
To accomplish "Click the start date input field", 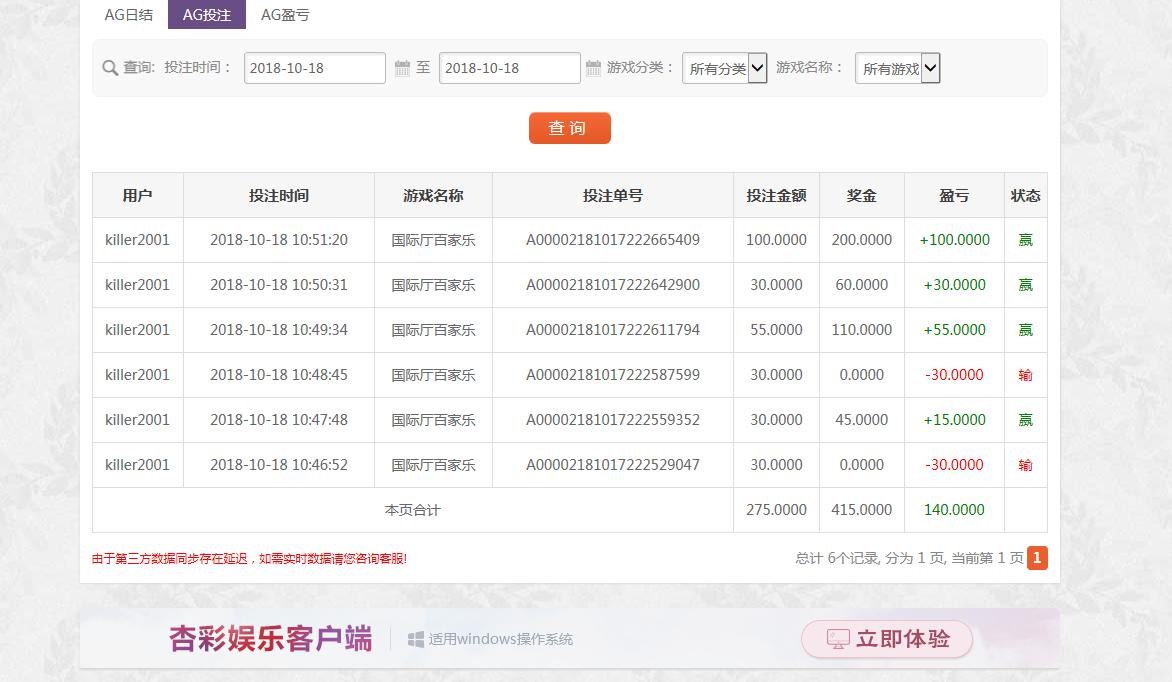I will point(314,68).
